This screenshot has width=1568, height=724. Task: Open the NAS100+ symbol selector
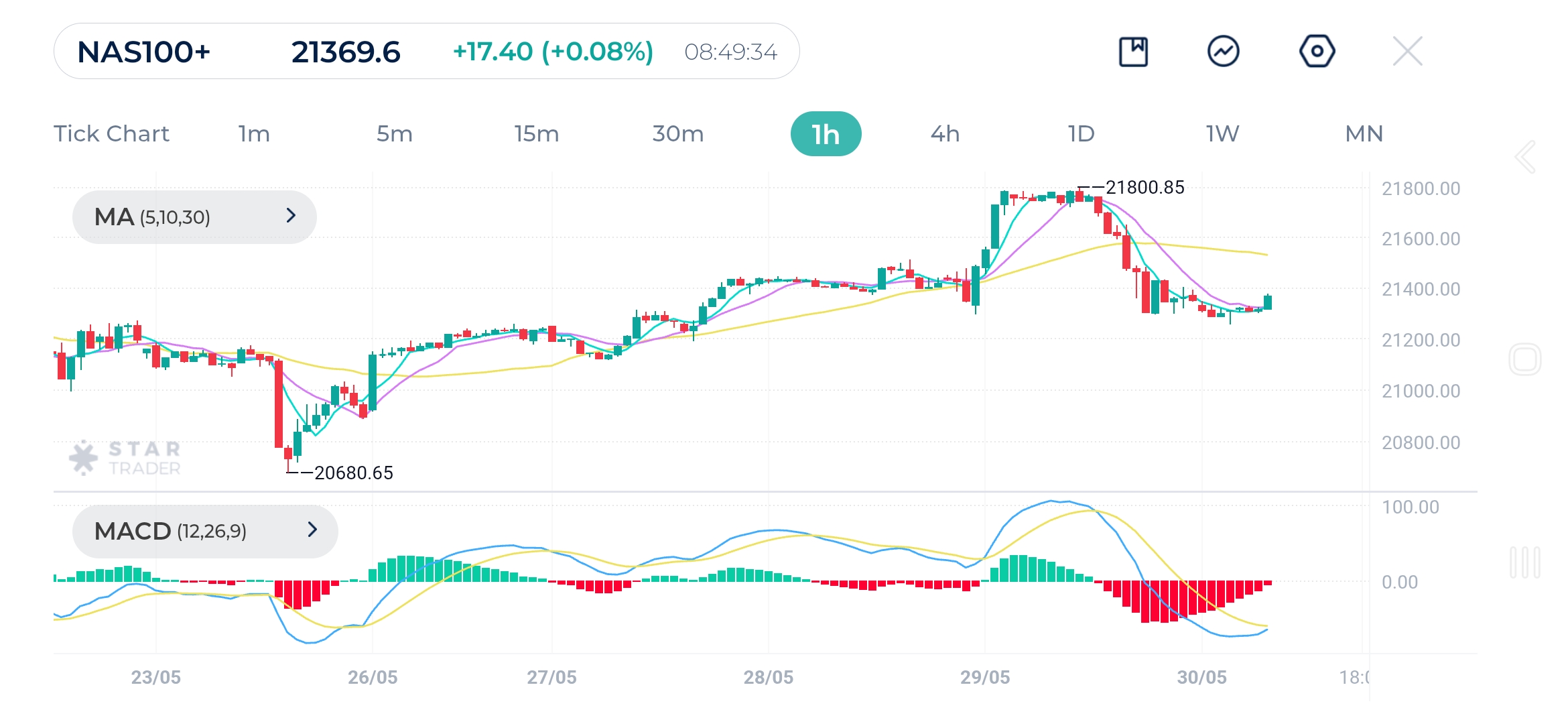144,54
